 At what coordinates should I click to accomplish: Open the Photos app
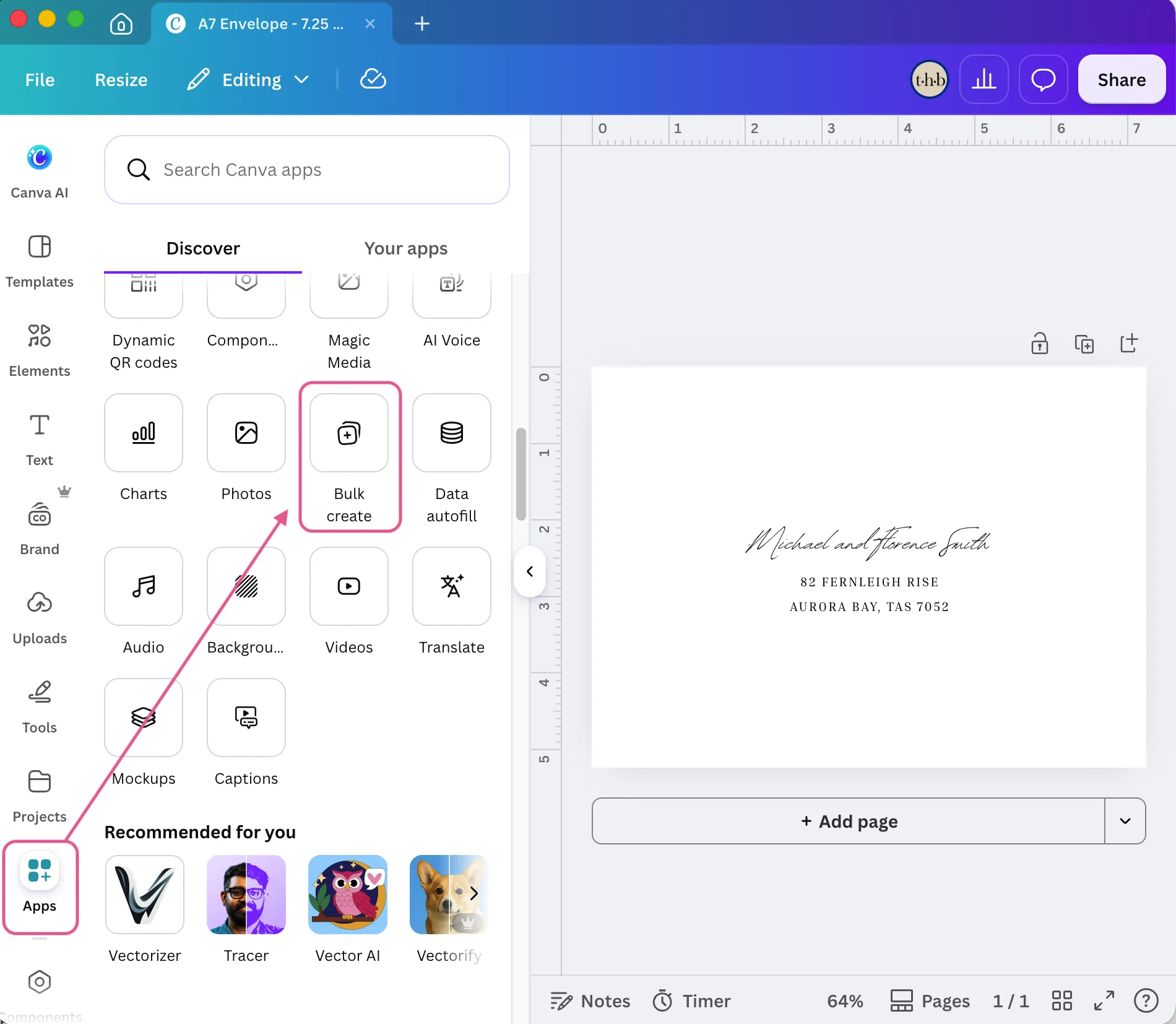tap(246, 448)
